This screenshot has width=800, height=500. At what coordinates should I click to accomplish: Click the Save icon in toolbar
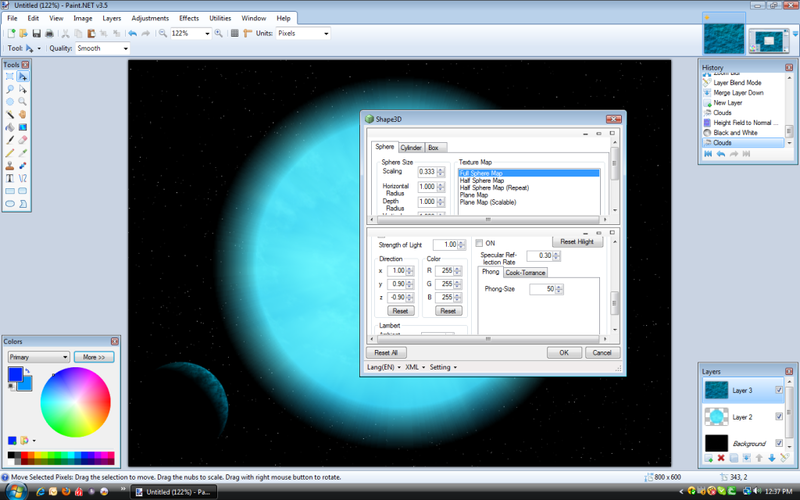36,34
